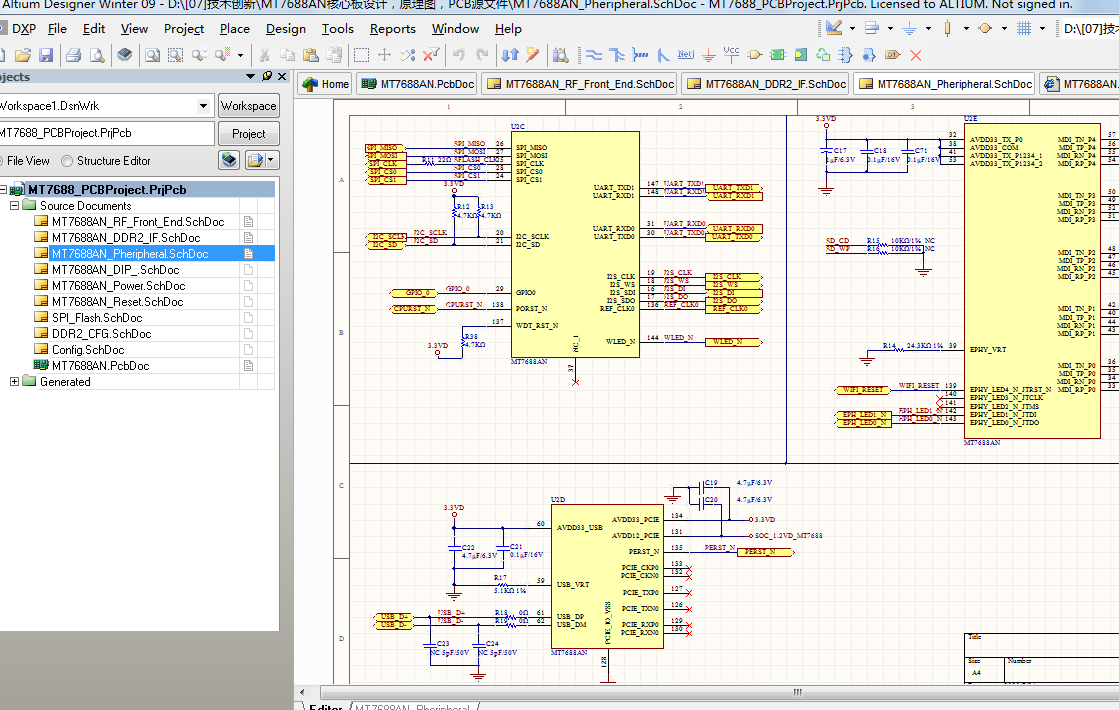Select MT7688AN_Power.SchDoc in project tree
This screenshot has width=1119, height=710.
(x=118, y=285)
